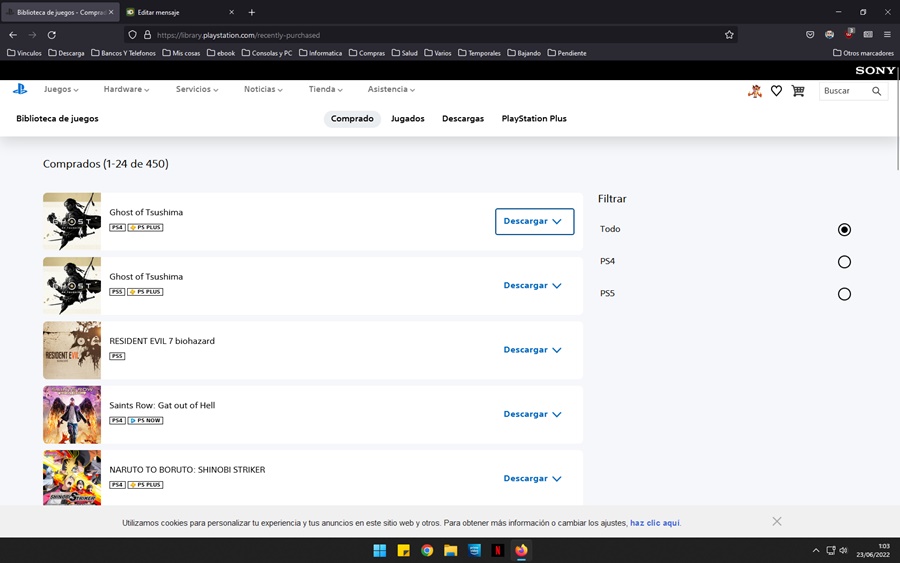Open the Vinculos bookmark folder
Image resolution: width=900 pixels, height=563 pixels.
point(24,53)
